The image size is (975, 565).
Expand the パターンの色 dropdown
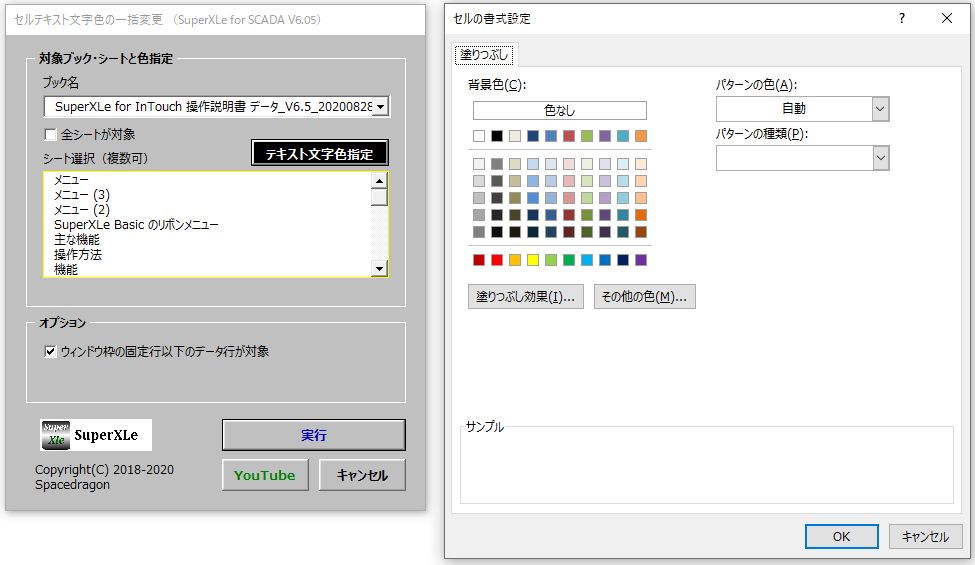pos(880,109)
